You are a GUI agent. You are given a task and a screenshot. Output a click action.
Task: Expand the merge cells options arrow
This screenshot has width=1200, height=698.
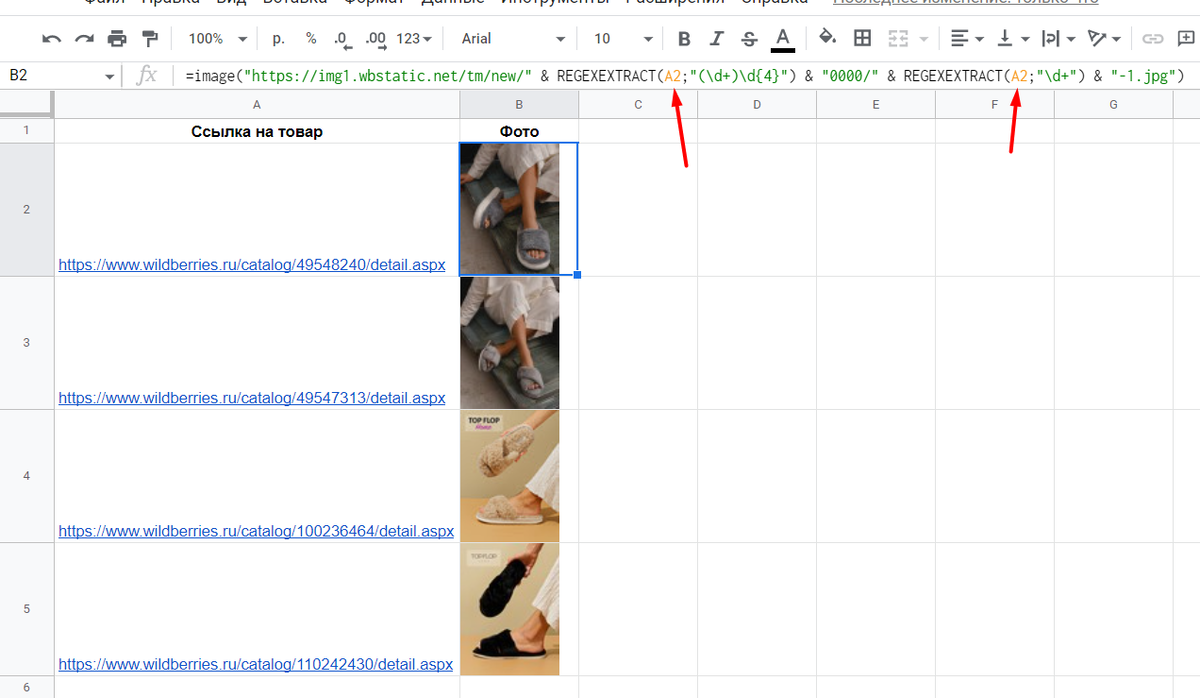922,39
